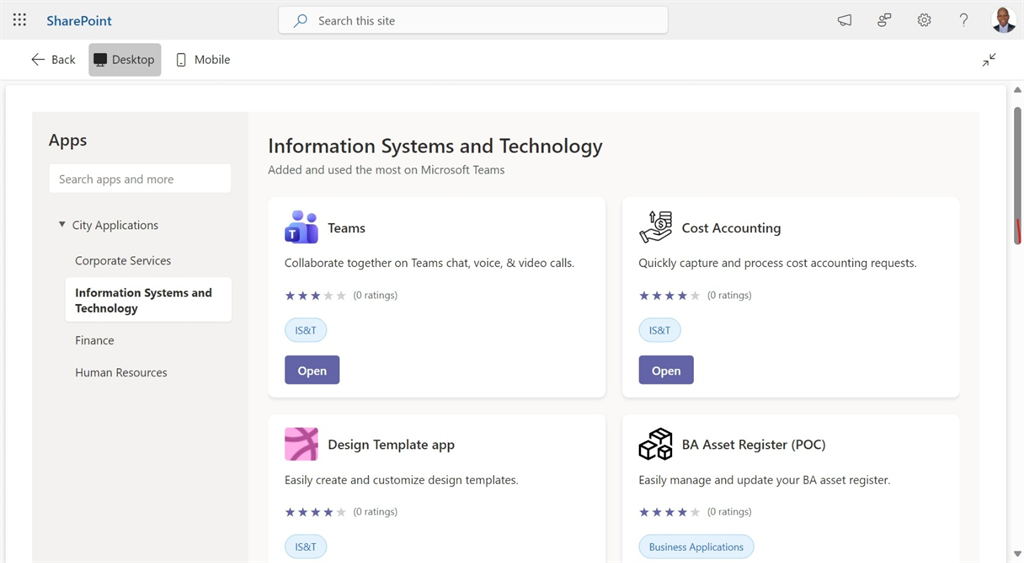Collapse the City Applications tree
The width and height of the screenshot is (1024, 563).
(62, 225)
